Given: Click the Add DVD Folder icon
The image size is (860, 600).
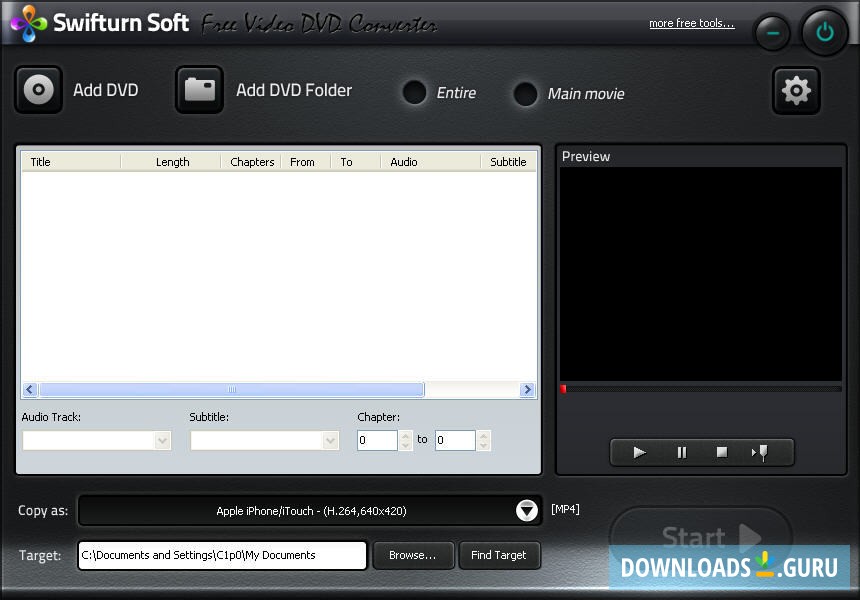Looking at the screenshot, I should [x=200, y=90].
